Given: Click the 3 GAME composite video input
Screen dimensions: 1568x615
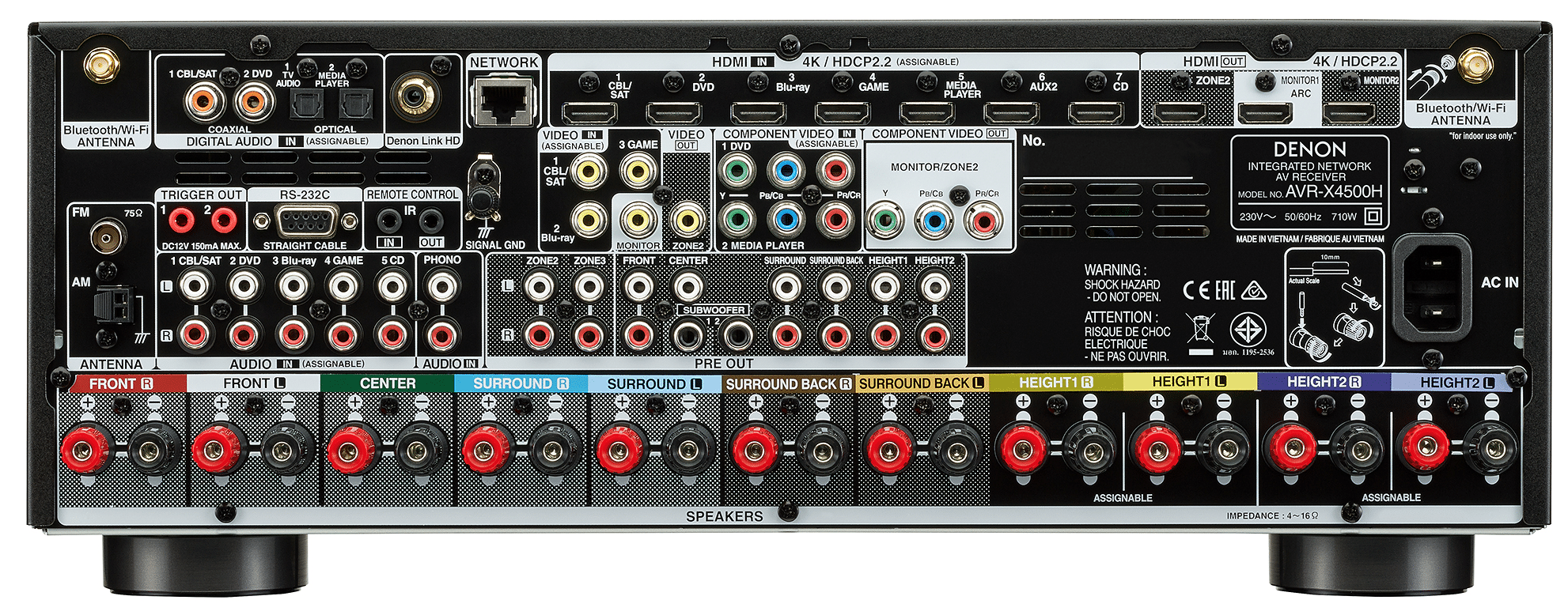Looking at the screenshot, I should [638, 170].
